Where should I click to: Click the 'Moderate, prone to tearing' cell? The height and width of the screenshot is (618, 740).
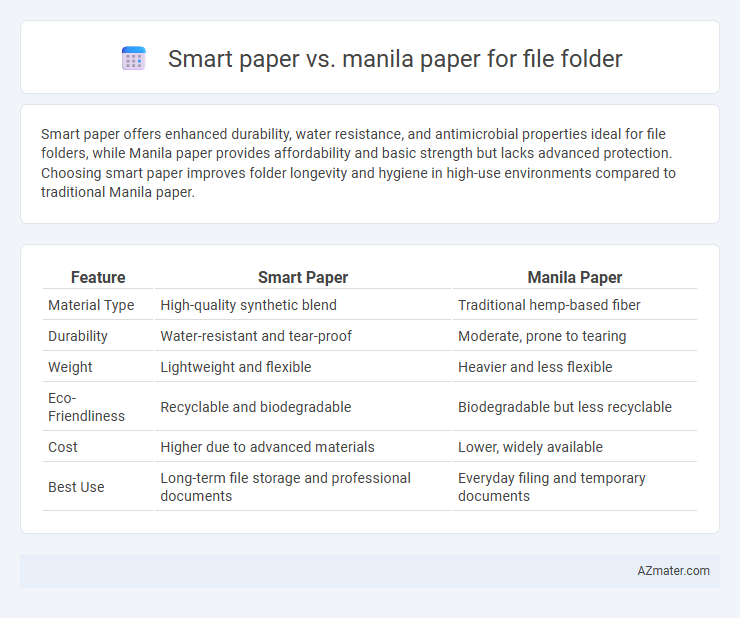tap(542, 336)
